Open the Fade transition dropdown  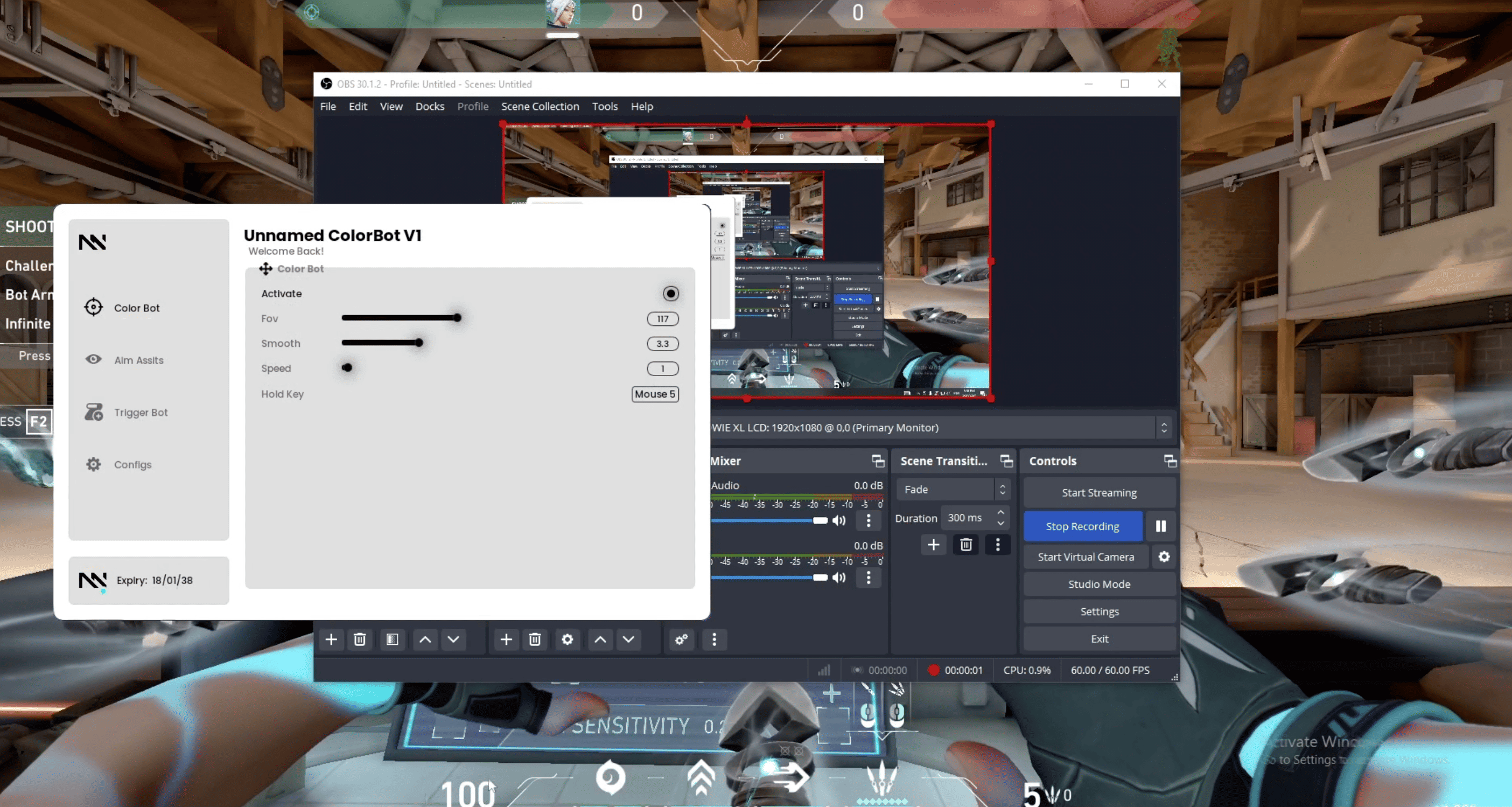pyautogui.click(x=953, y=489)
